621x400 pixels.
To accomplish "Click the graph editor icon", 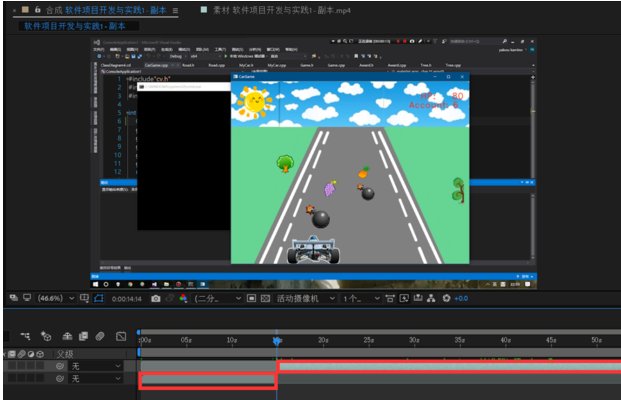I will point(121,336).
